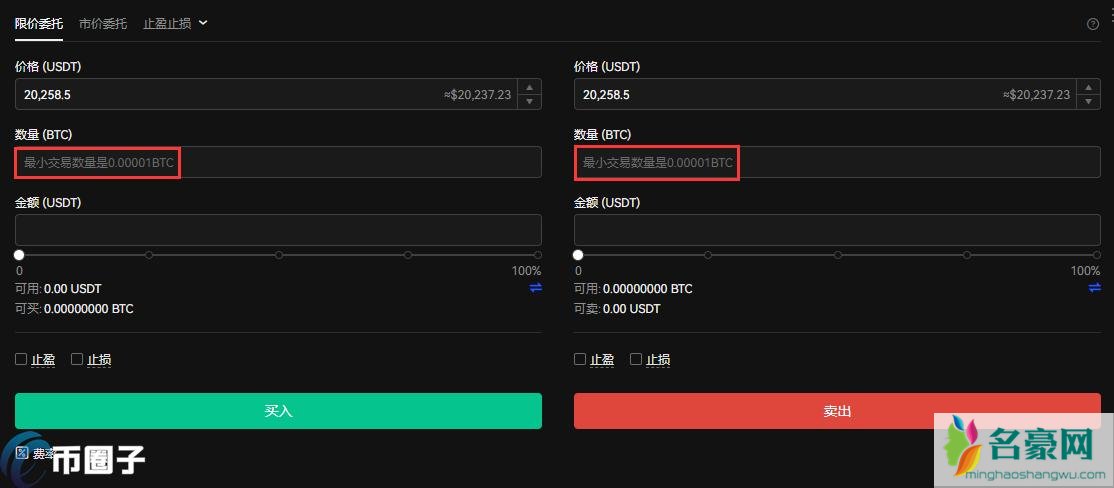
Task: Switch to the 市价委托 tab
Action: point(103,23)
